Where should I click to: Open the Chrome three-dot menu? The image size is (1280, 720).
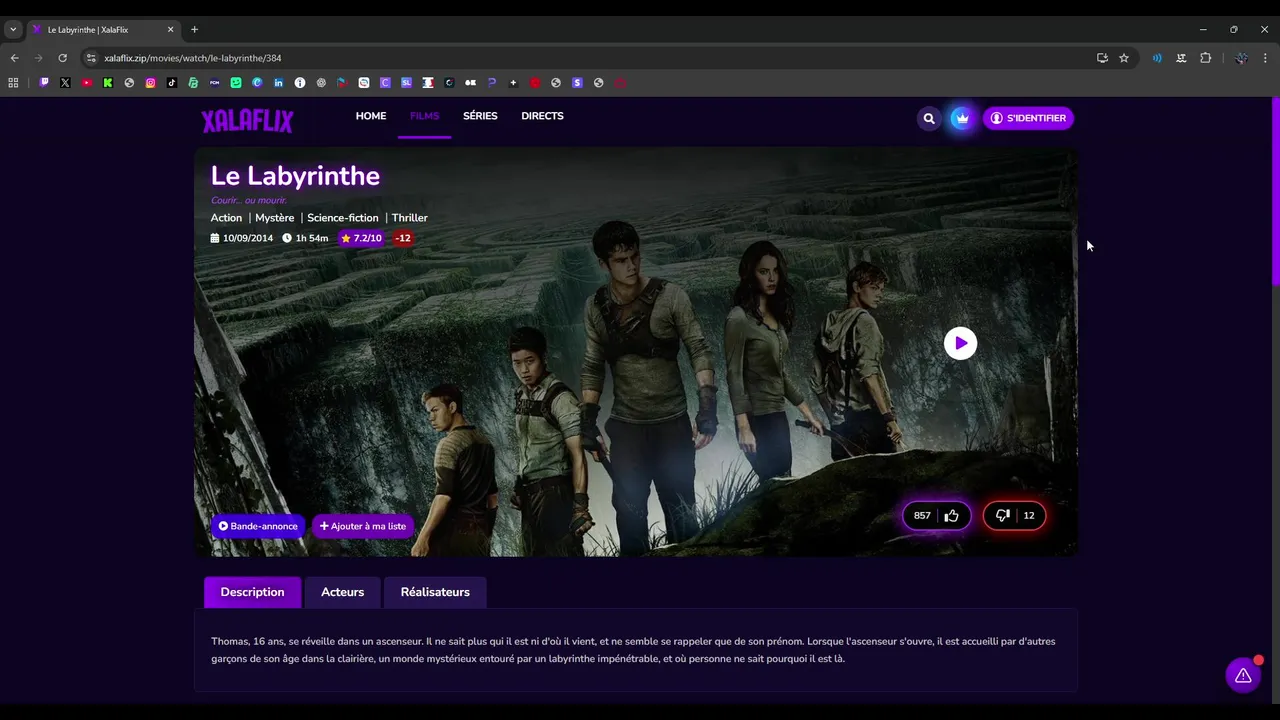point(1265,58)
